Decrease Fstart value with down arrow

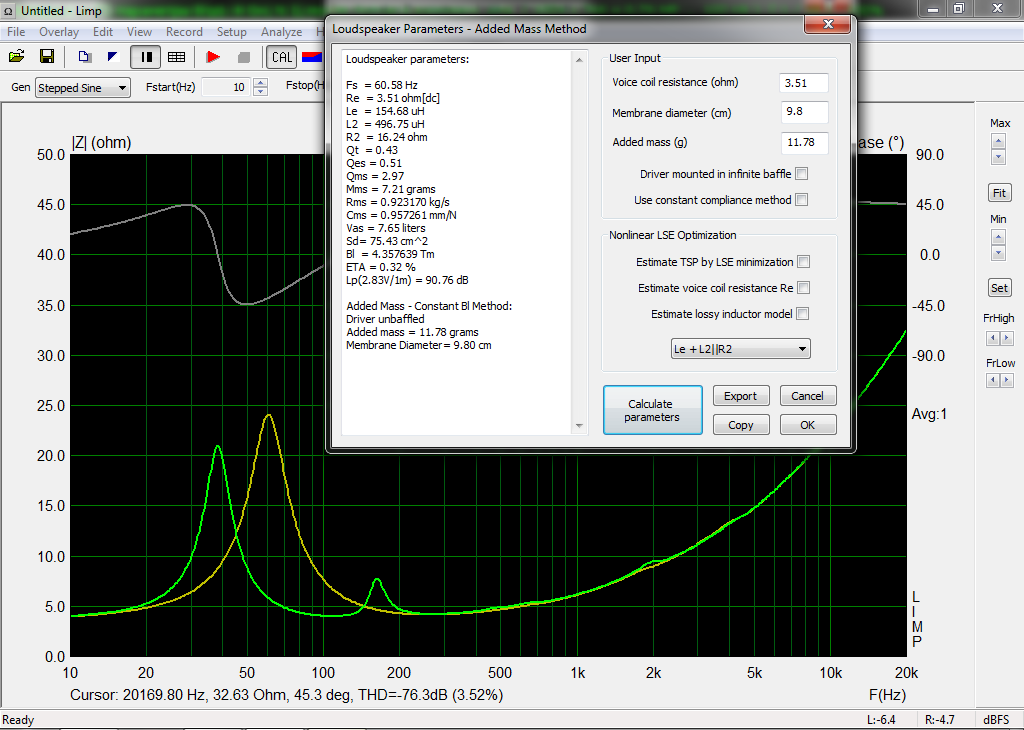(x=260, y=91)
